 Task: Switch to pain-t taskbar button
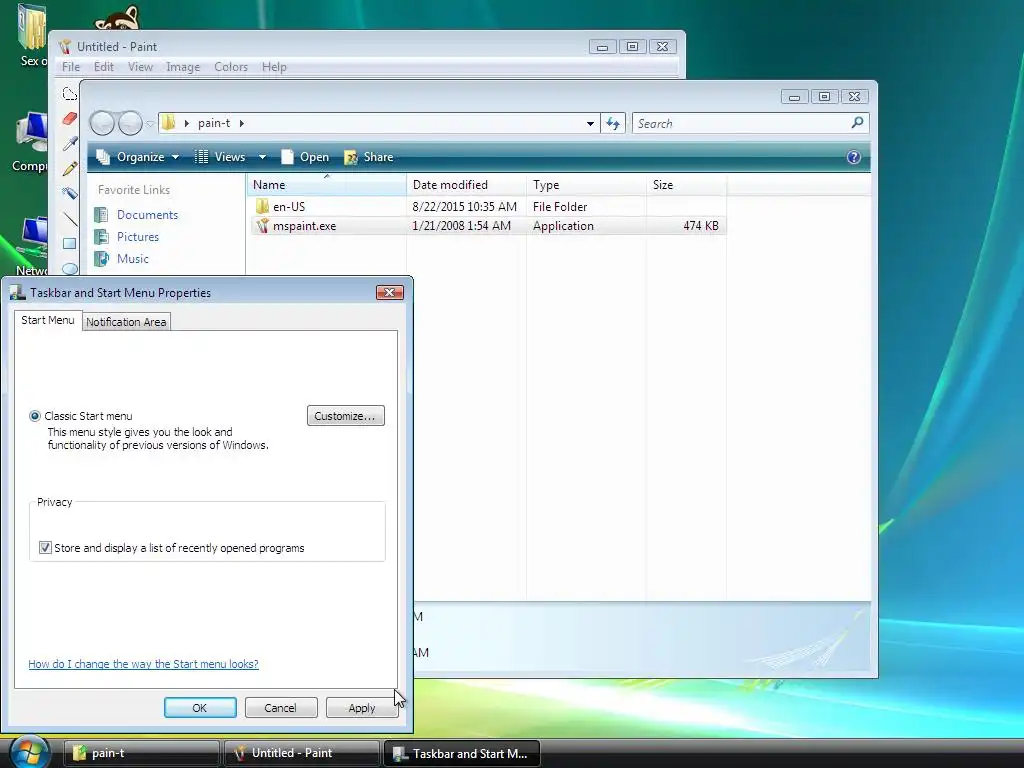141,753
